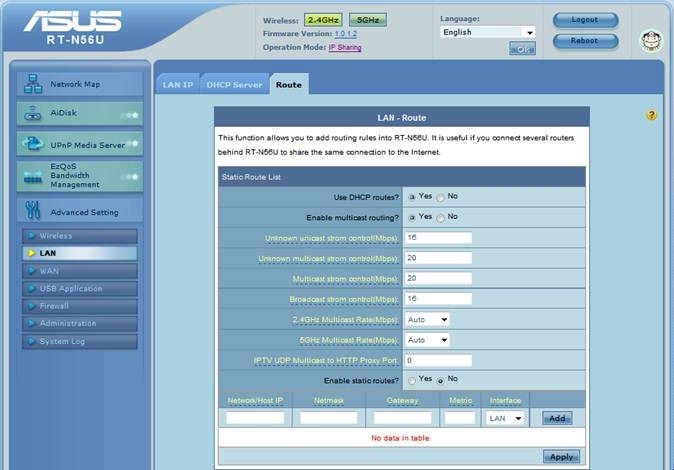This screenshot has height=470, width=674.
Task: Click the Network Map icon in sidebar
Action: 31,85
